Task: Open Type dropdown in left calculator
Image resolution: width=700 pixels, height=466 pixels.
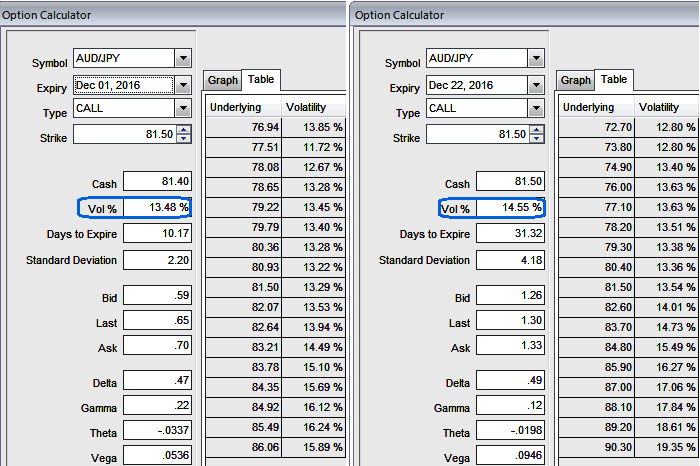Action: [183, 108]
